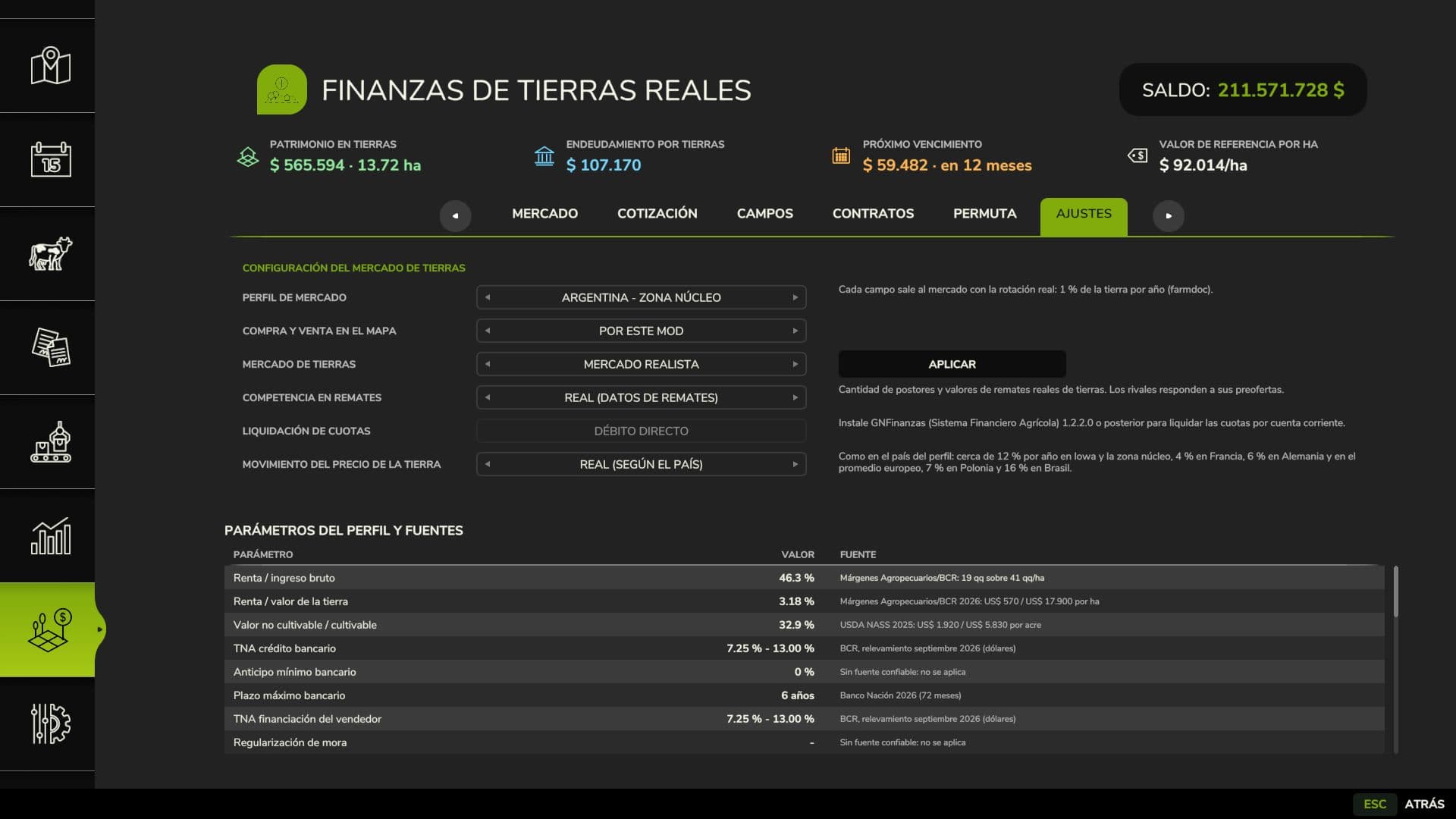
Task: Previous option for Mercado de Tierras
Action: point(488,364)
